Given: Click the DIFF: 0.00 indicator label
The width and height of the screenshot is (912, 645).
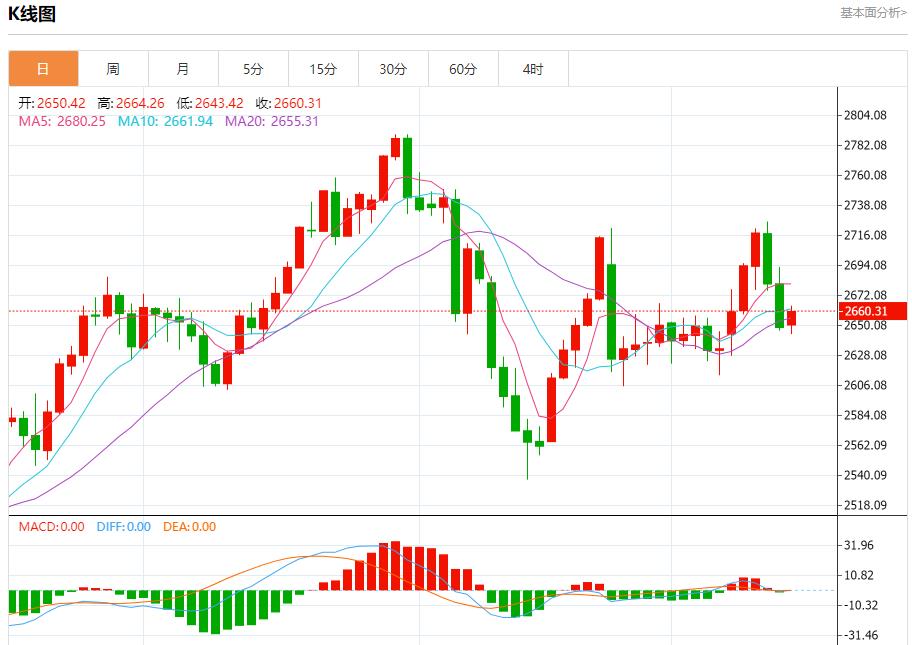Looking at the screenshot, I should coord(123,527).
